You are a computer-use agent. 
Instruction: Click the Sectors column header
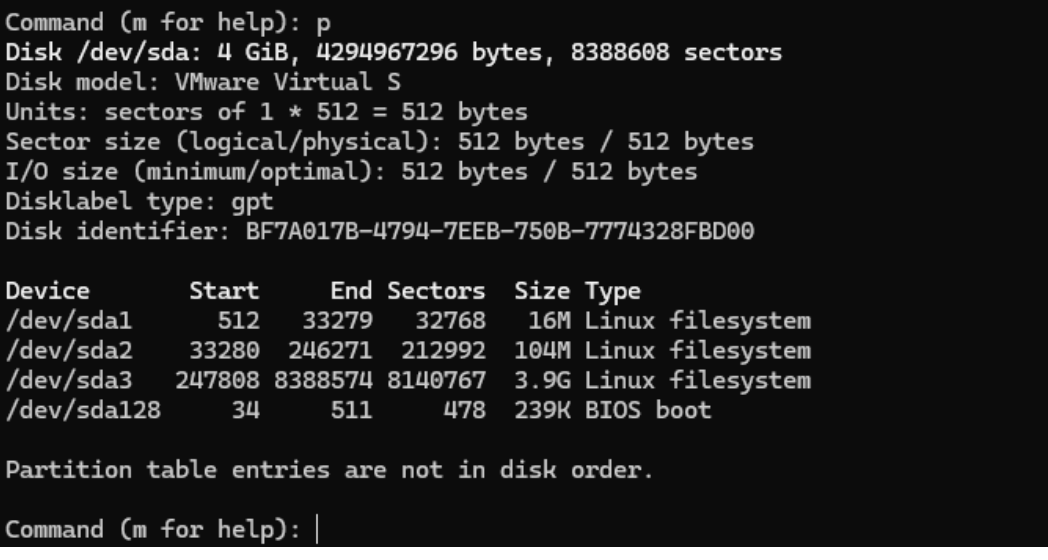pyautogui.click(x=436, y=292)
